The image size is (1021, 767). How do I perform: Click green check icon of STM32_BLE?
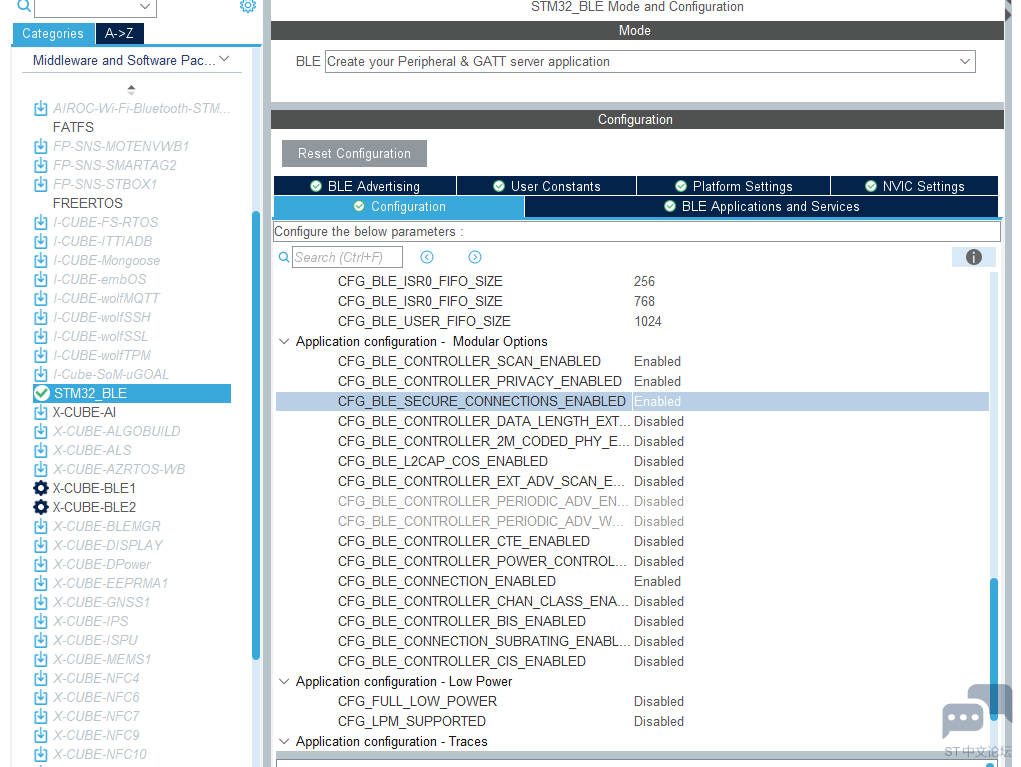pyautogui.click(x=42, y=393)
